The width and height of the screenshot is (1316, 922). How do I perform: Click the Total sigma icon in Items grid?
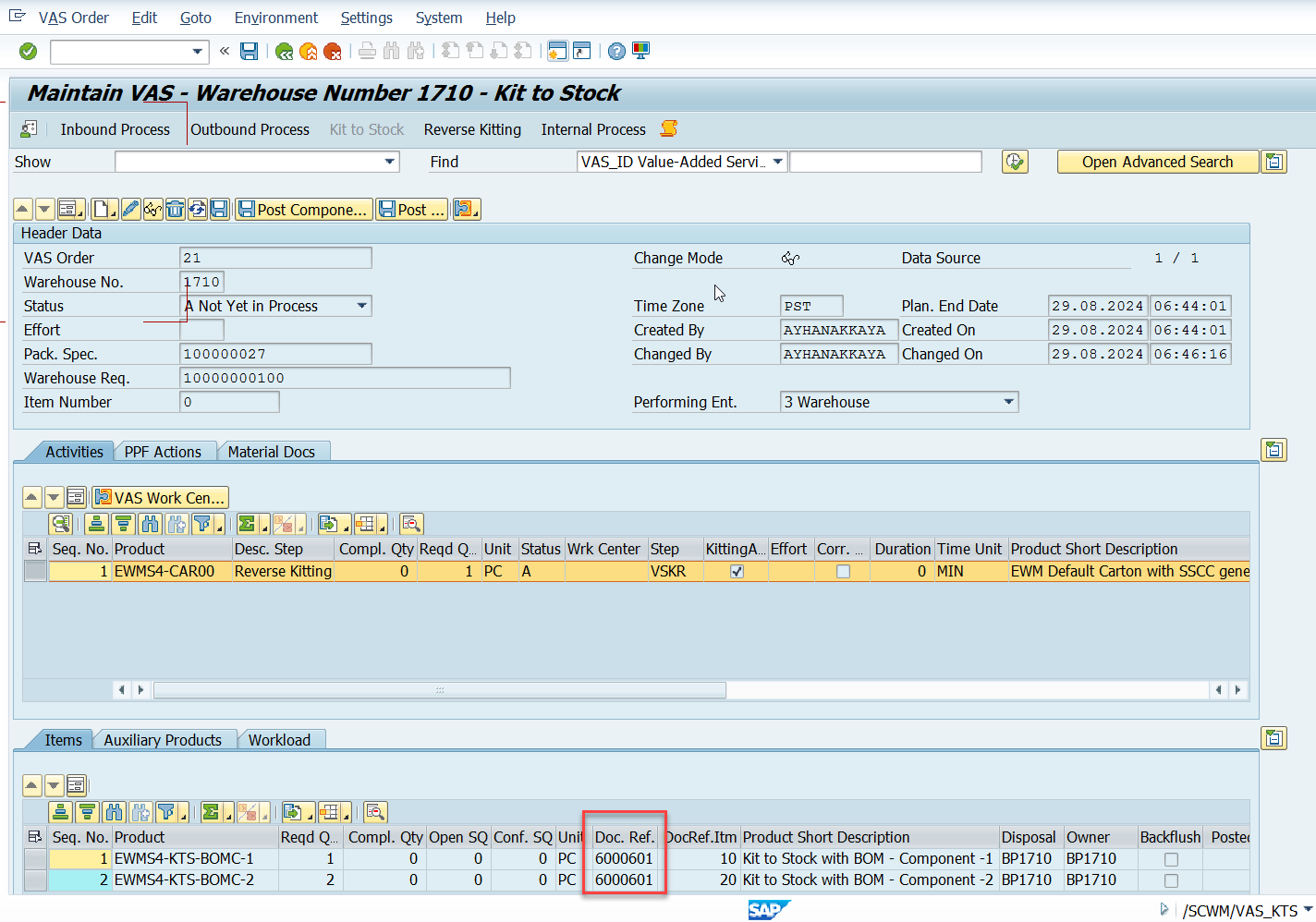213,812
